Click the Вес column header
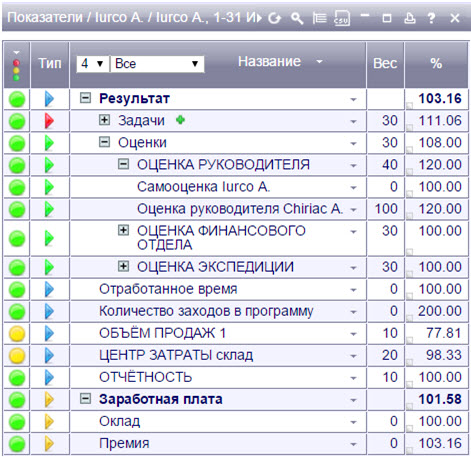The image size is (471, 457). (x=385, y=63)
